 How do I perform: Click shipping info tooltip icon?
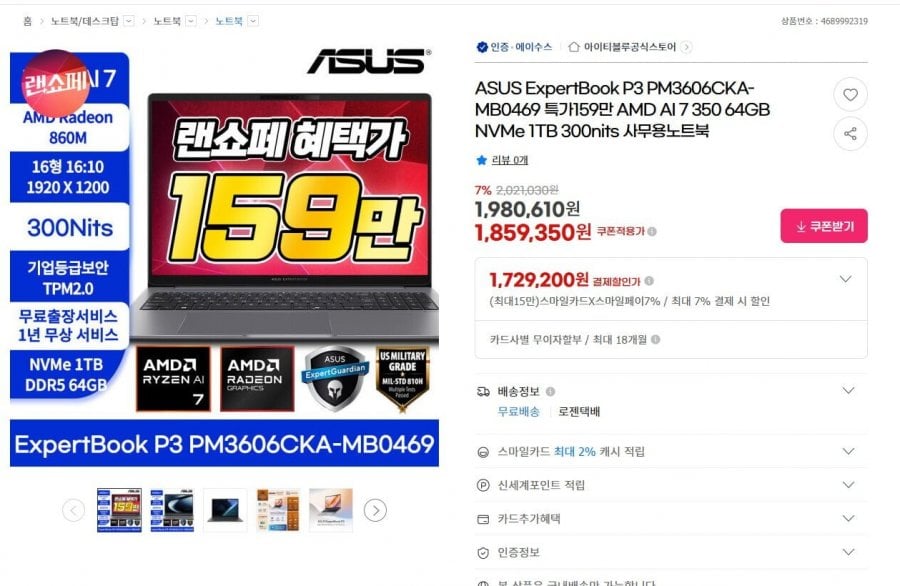(x=550, y=391)
